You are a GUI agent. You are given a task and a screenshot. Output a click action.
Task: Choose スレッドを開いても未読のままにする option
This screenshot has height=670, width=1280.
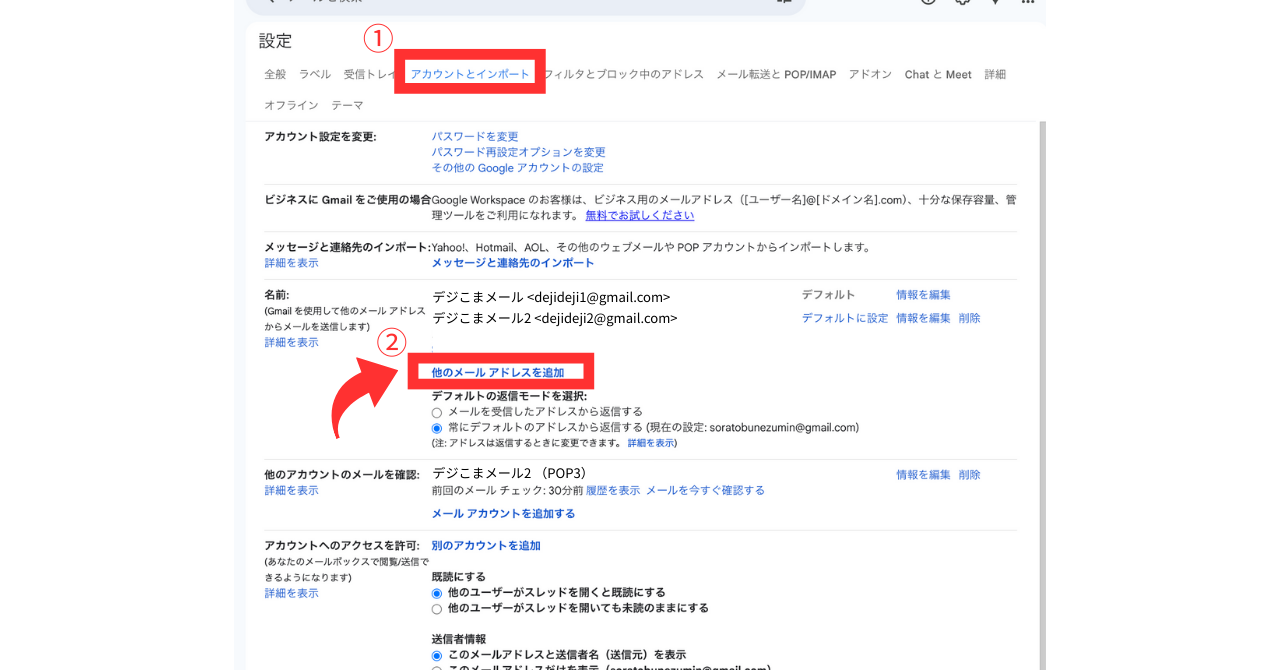pos(436,608)
